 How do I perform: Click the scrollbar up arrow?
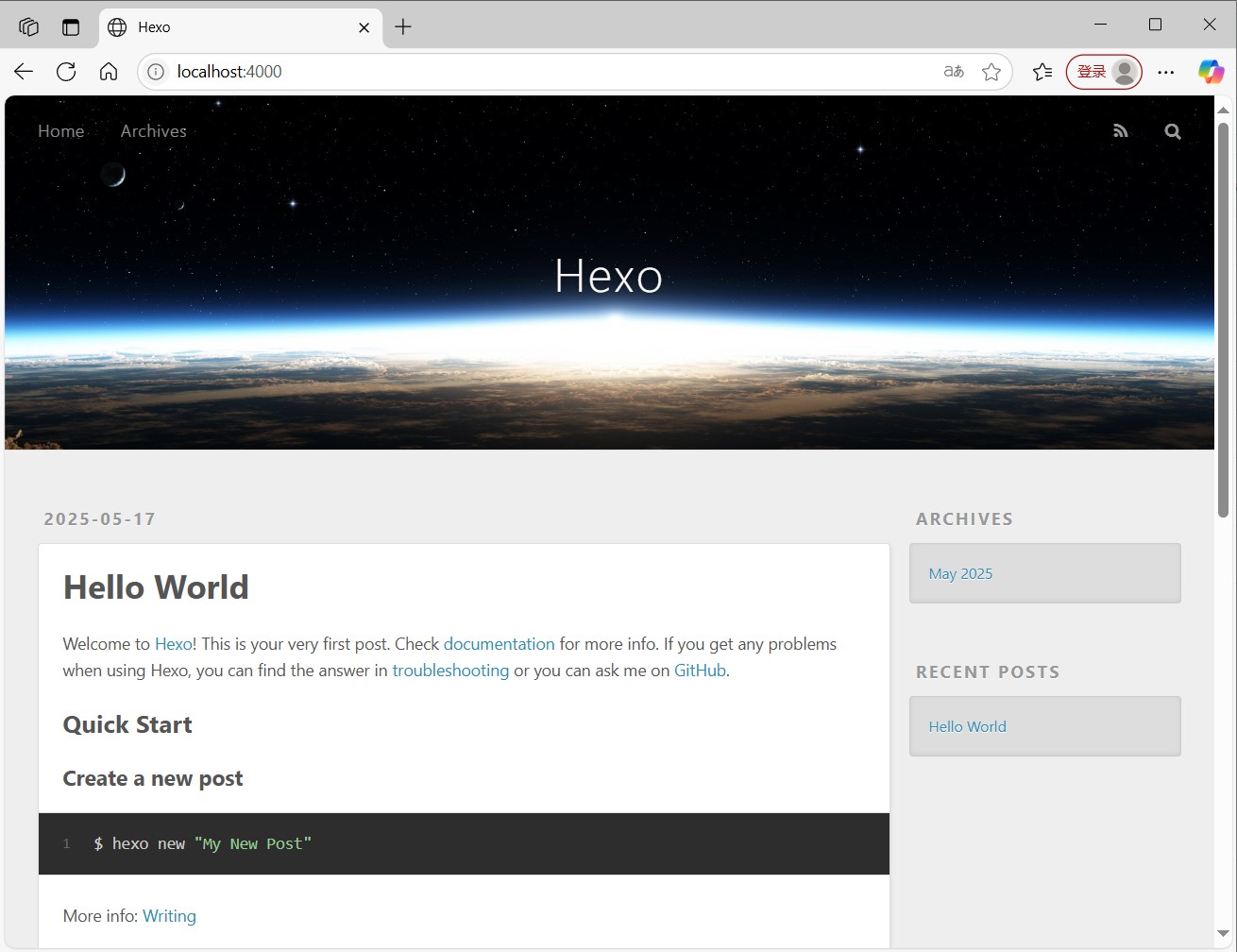coord(1223,110)
